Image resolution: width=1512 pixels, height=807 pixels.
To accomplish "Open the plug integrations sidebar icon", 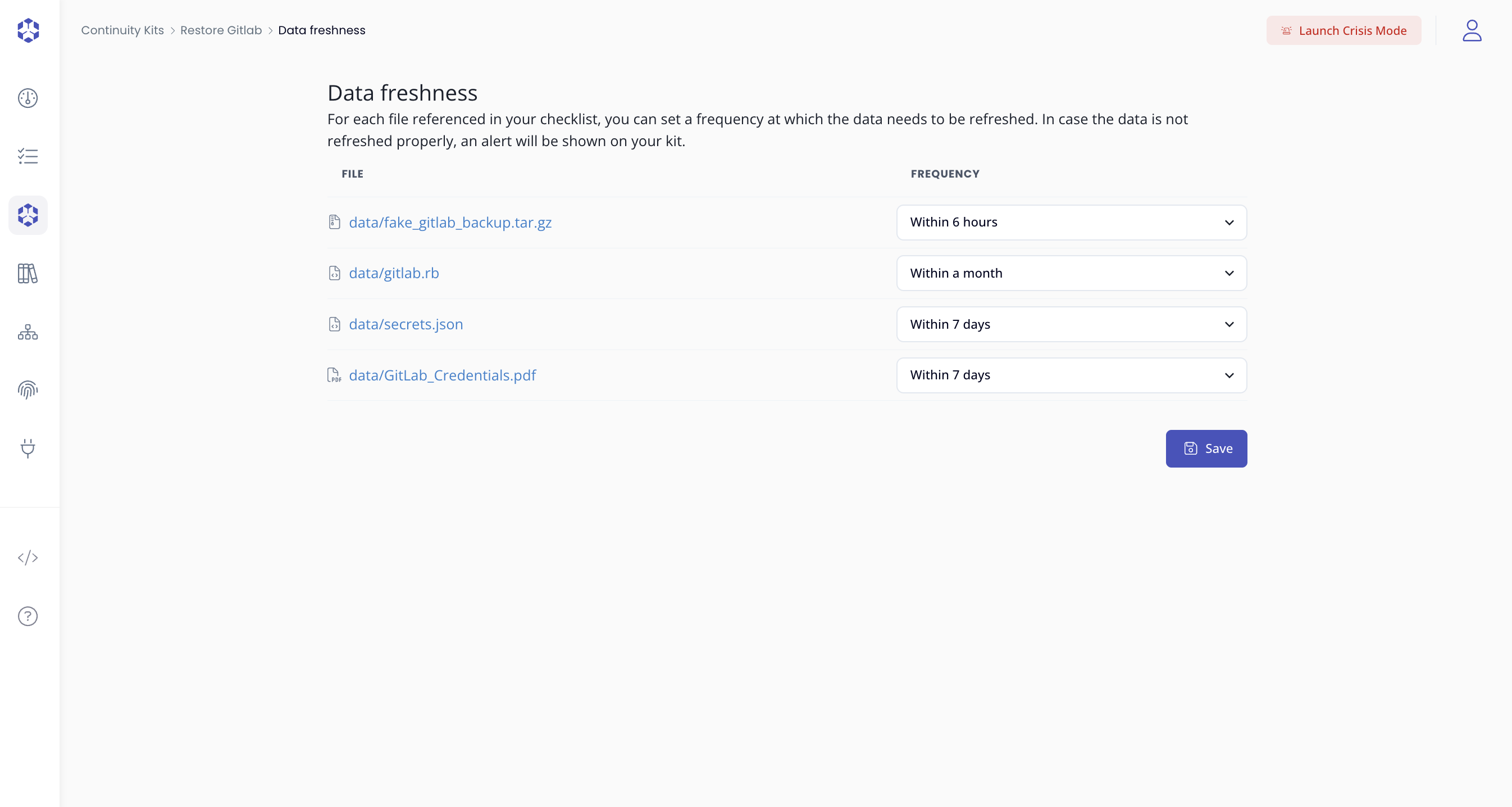I will tap(28, 448).
